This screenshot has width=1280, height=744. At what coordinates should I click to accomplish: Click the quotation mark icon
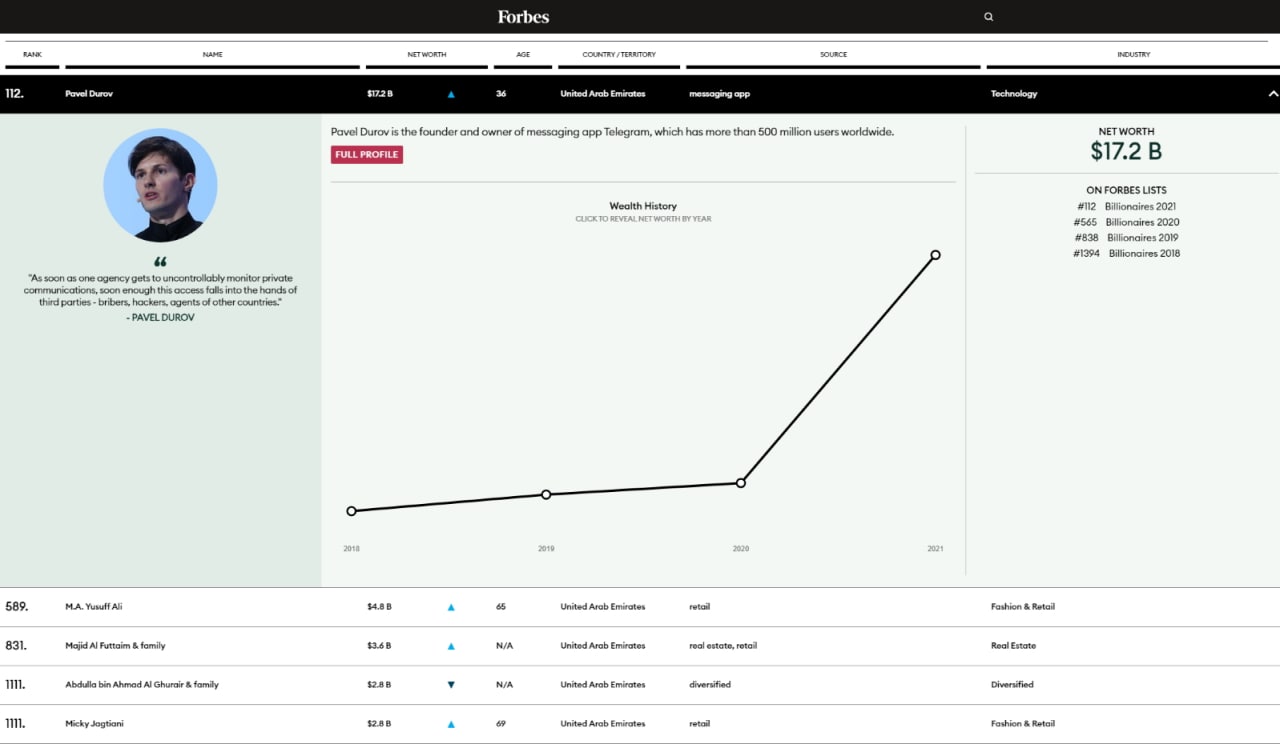161,262
